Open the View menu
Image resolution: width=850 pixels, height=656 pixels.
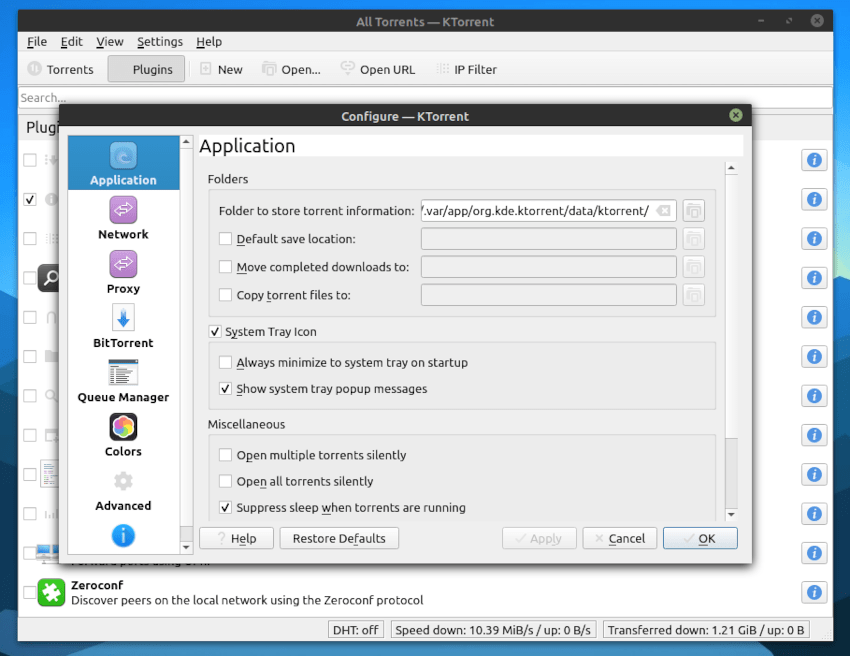[x=110, y=42]
